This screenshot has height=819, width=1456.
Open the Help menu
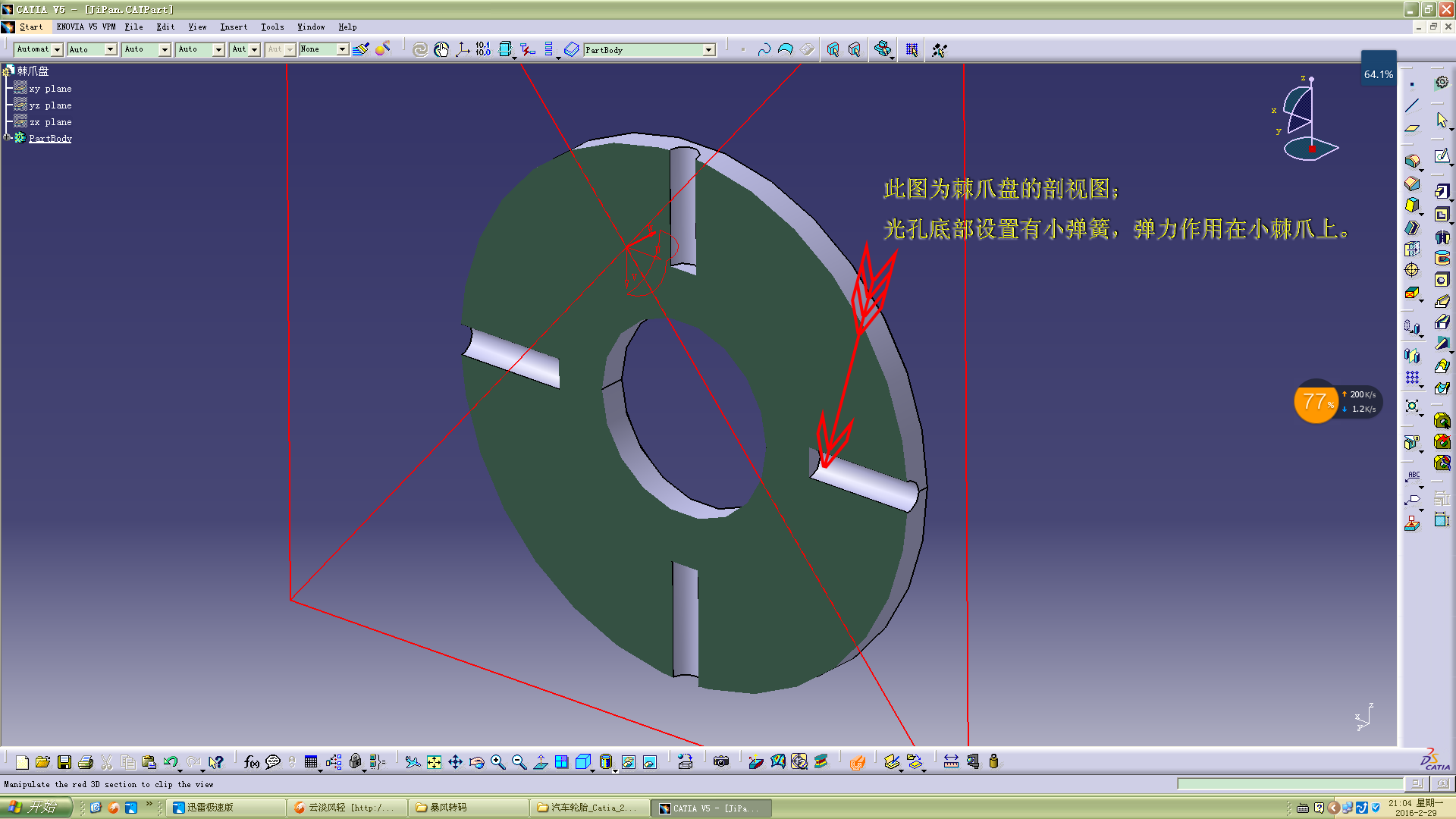347,27
